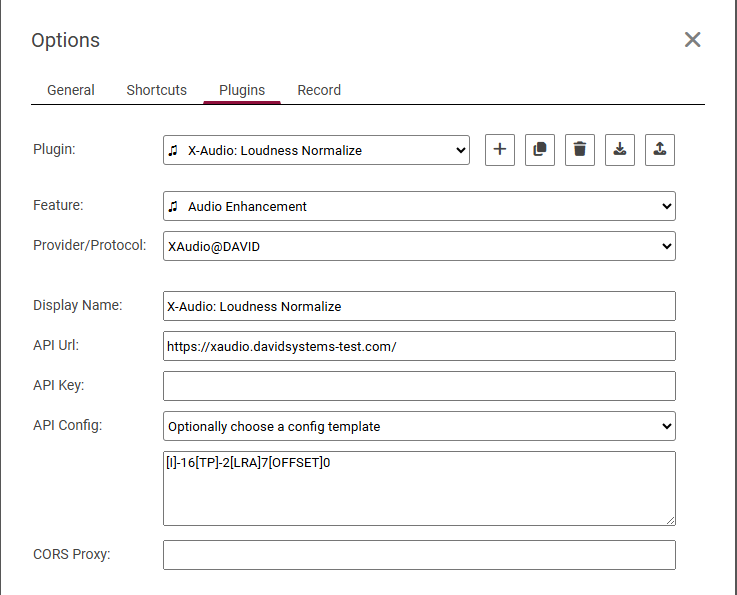
Task: Delete plugin using trash icon
Action: 580,150
